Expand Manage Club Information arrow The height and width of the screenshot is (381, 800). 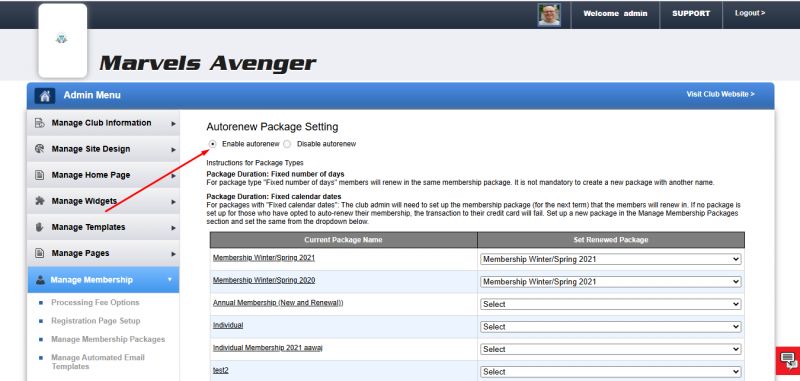[x=173, y=123]
